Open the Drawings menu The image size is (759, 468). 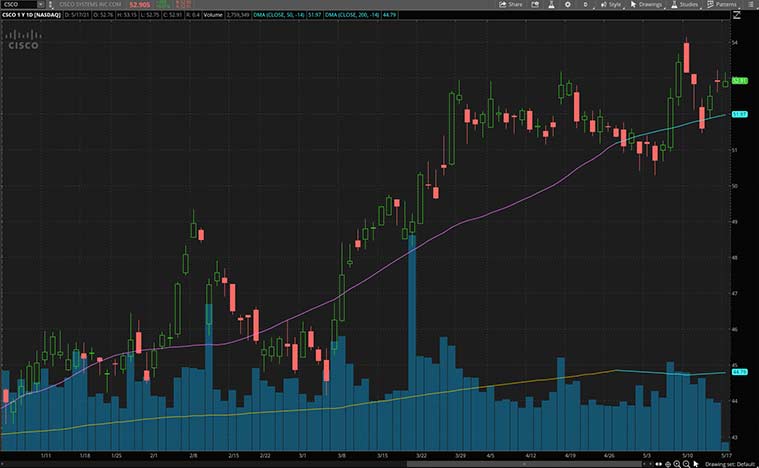pyautogui.click(x=648, y=5)
